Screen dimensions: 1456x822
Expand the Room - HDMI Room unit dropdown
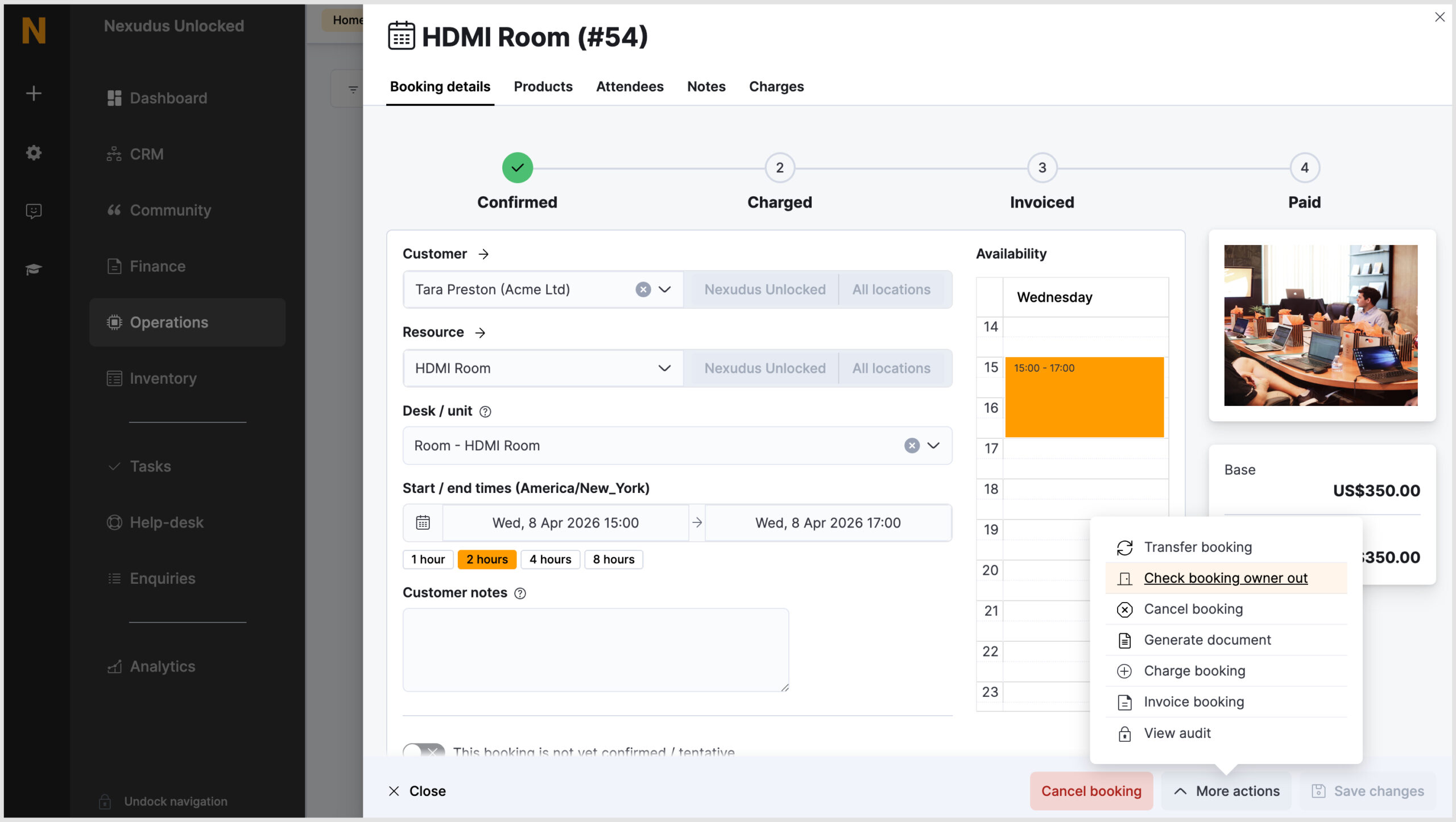pyautogui.click(x=933, y=446)
